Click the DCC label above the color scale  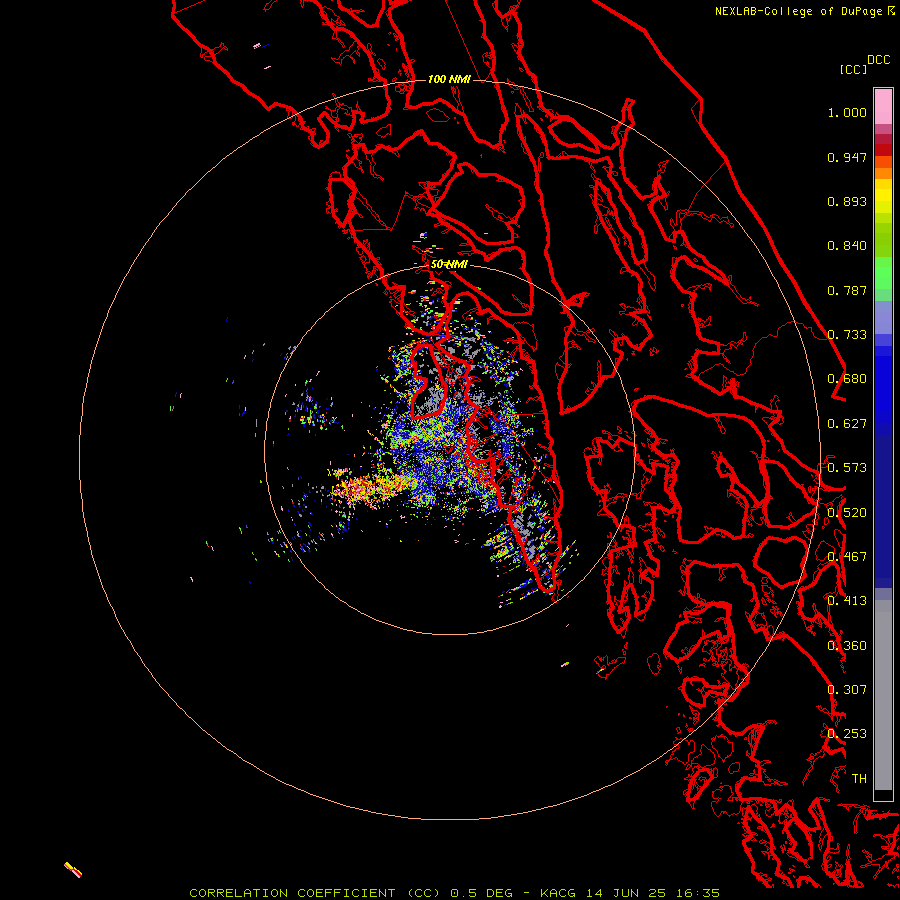coord(878,60)
